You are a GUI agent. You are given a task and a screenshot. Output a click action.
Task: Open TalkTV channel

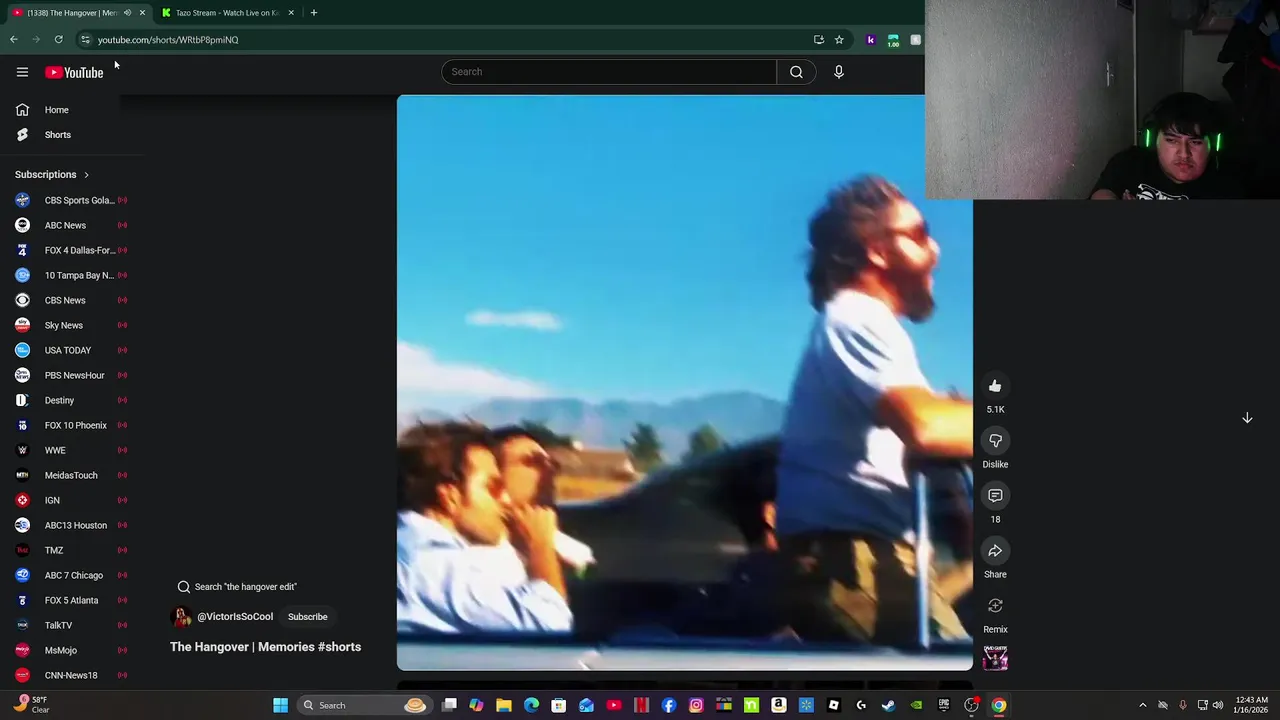click(x=70, y=625)
